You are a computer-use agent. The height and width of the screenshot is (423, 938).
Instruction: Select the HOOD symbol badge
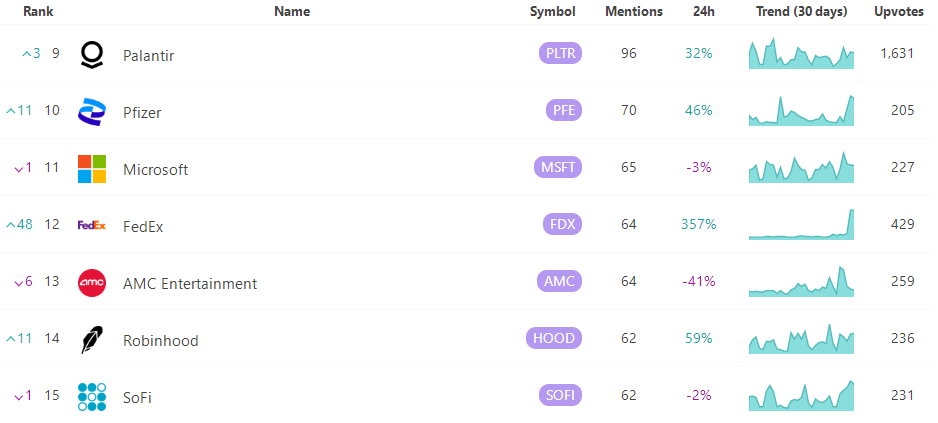pos(554,338)
